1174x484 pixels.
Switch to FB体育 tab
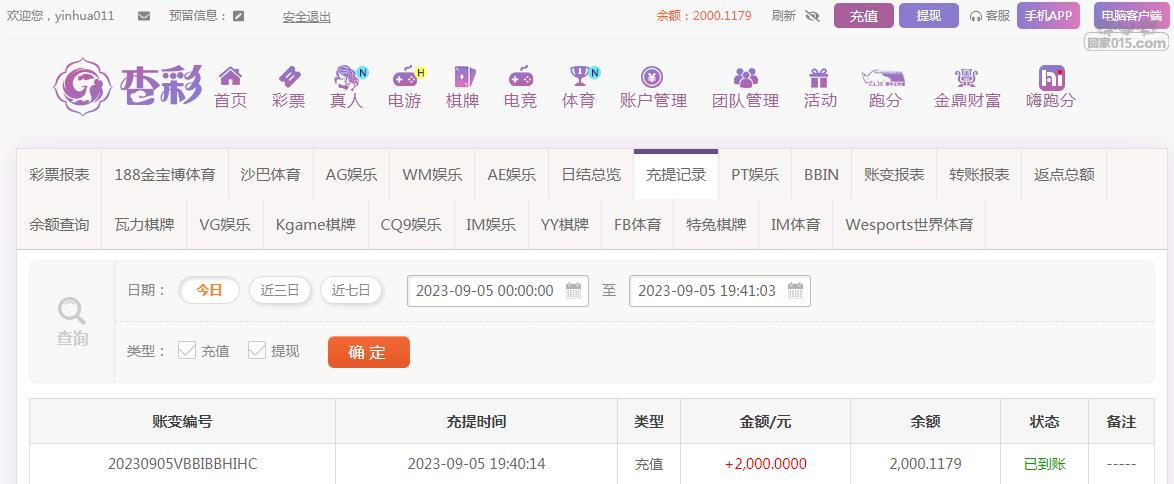coord(638,224)
